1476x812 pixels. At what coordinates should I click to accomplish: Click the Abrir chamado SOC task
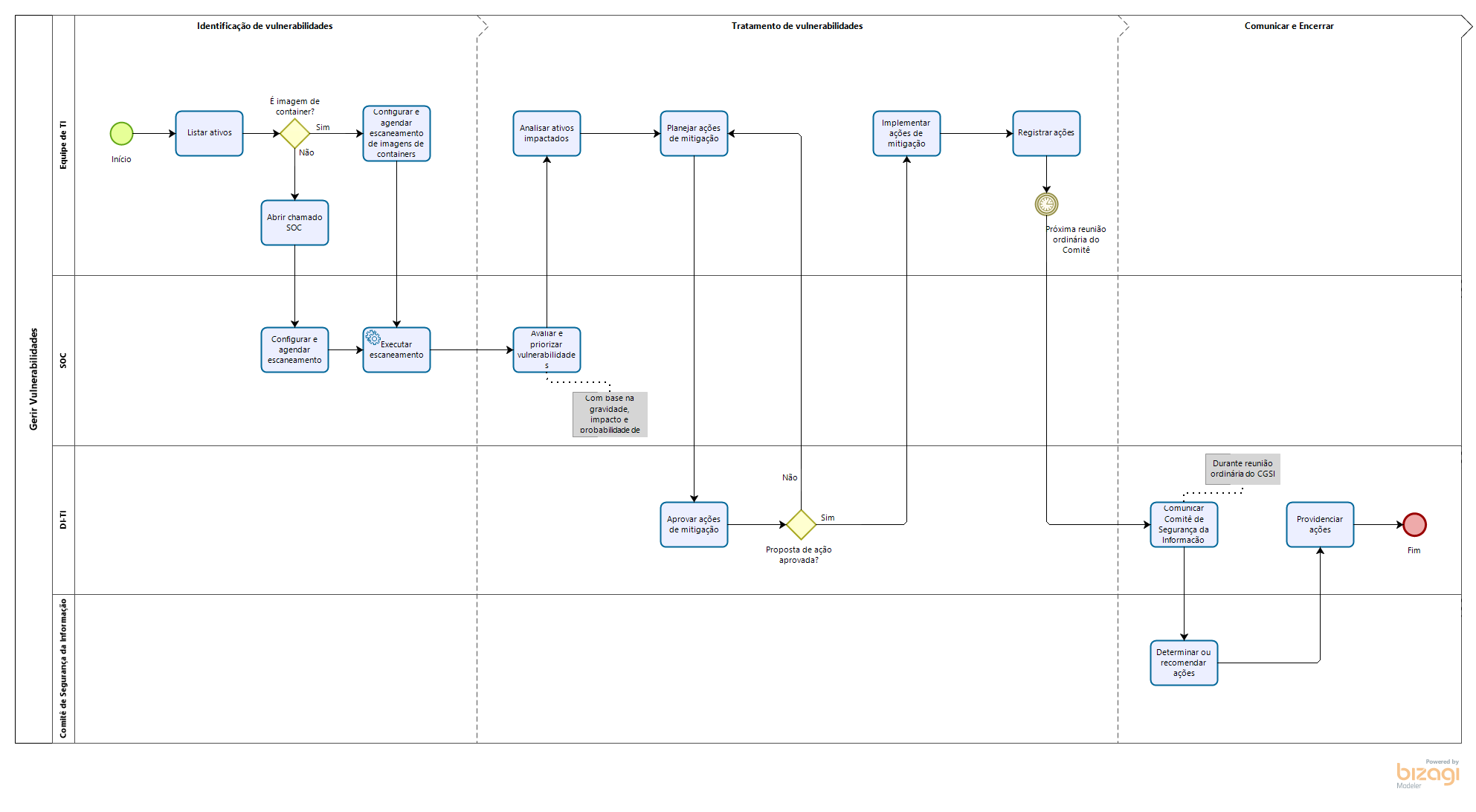pos(294,223)
